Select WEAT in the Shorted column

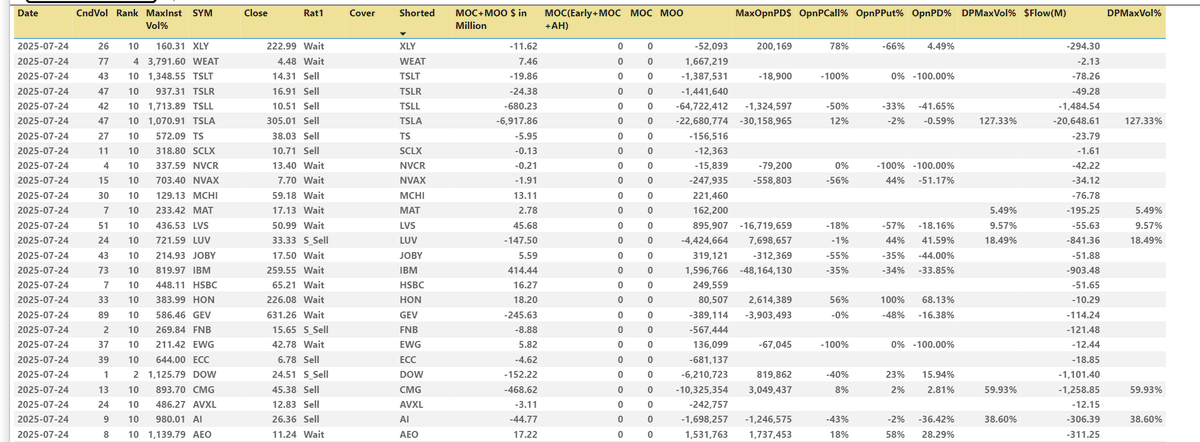coord(413,61)
